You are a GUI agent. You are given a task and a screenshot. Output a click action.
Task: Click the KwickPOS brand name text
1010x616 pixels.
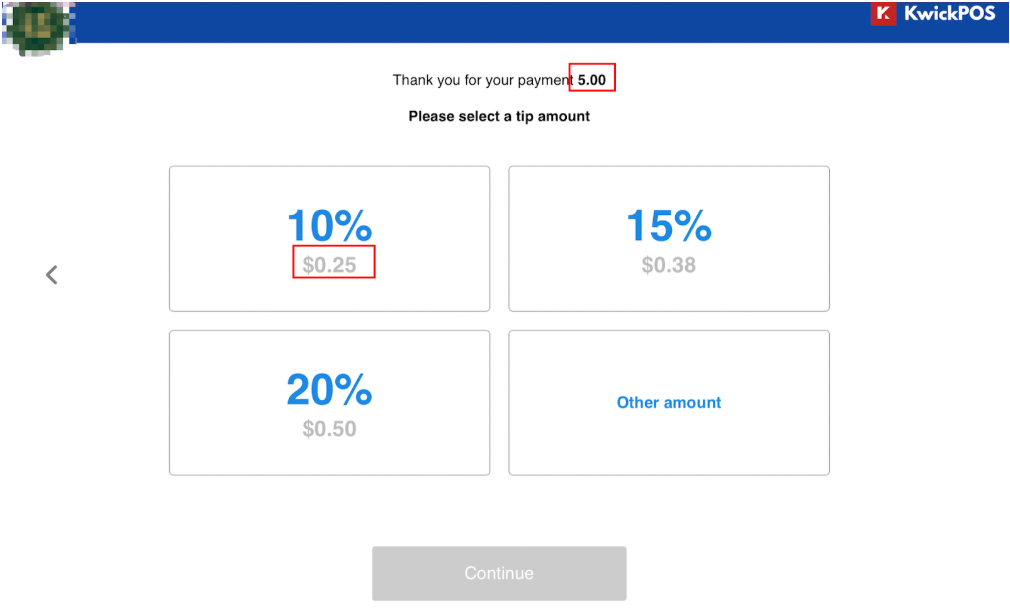[x=949, y=14]
